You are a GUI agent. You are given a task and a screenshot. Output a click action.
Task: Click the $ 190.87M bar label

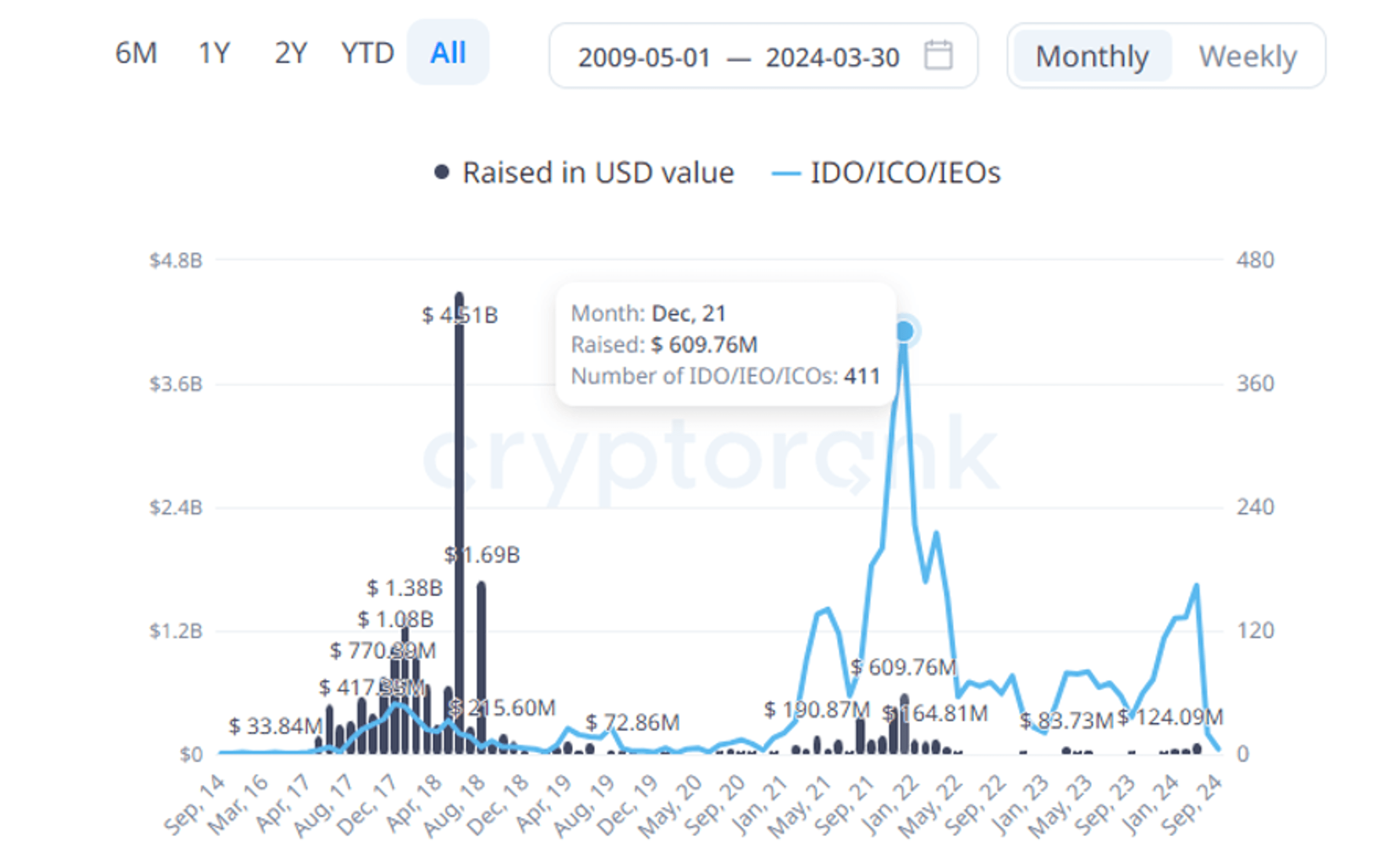pyautogui.click(x=817, y=709)
